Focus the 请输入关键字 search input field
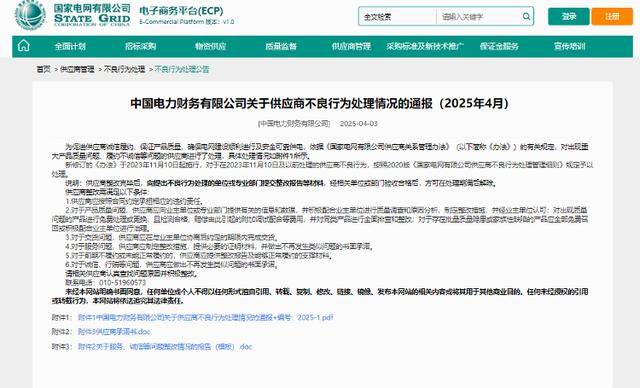 pyautogui.click(x=480, y=17)
